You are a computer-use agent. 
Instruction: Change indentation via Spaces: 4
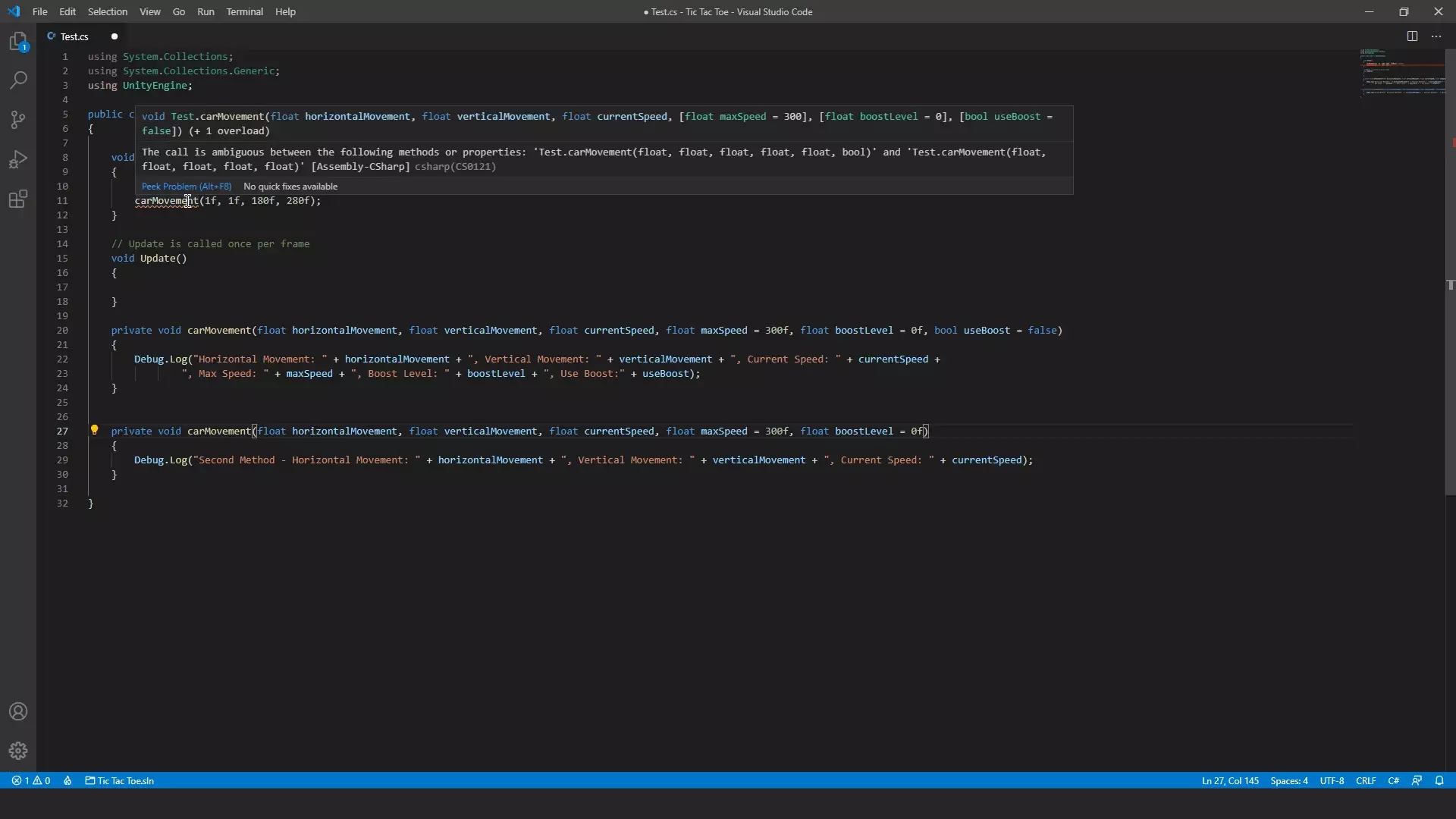[1289, 780]
